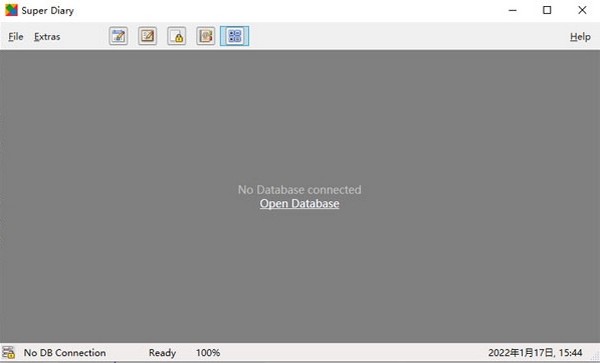Screen dimensions: 600x363
Task: Click the Ready status indicator
Action: pos(162,353)
